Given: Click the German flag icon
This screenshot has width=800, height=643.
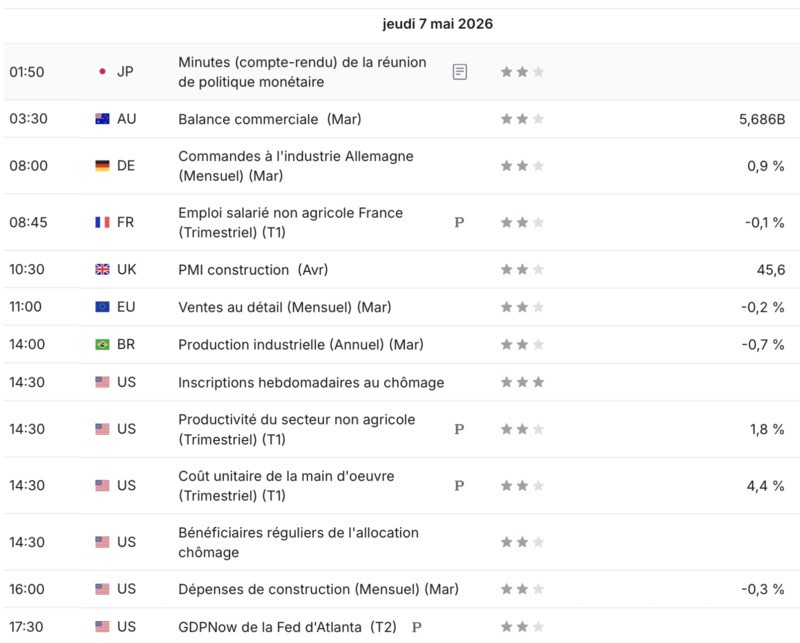Looking at the screenshot, I should (103, 166).
